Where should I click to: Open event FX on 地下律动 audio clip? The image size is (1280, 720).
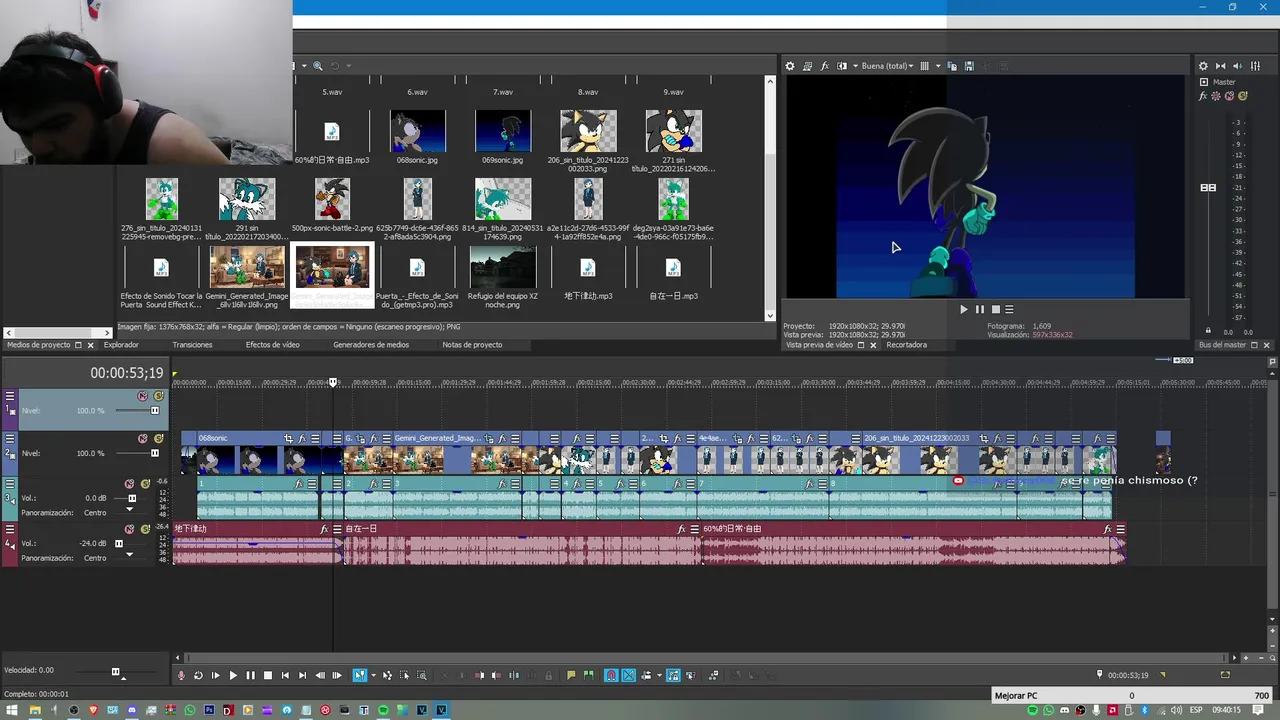tap(324, 529)
